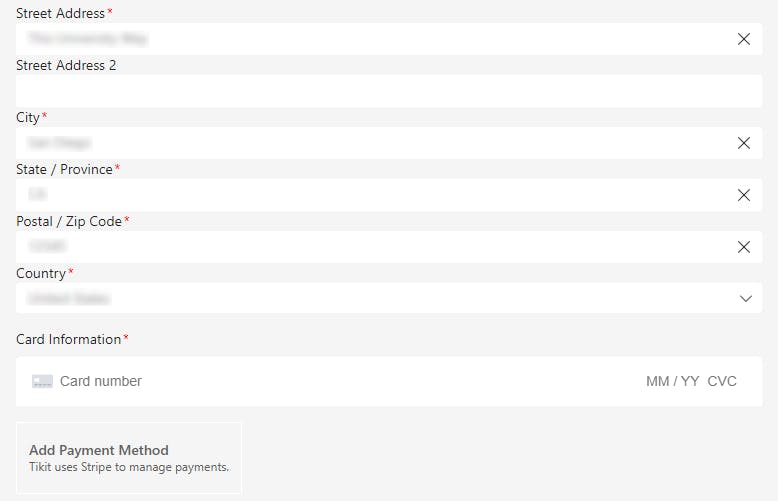Focus the Street Address input
The width and height of the screenshot is (778, 501).
pos(370,39)
